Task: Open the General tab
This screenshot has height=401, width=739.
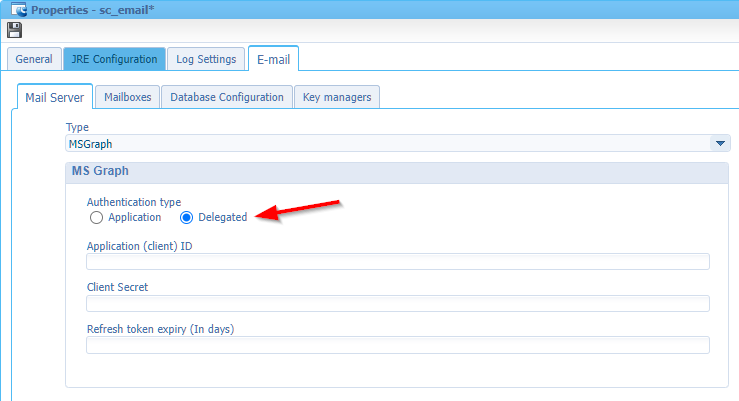Action: click(34, 59)
